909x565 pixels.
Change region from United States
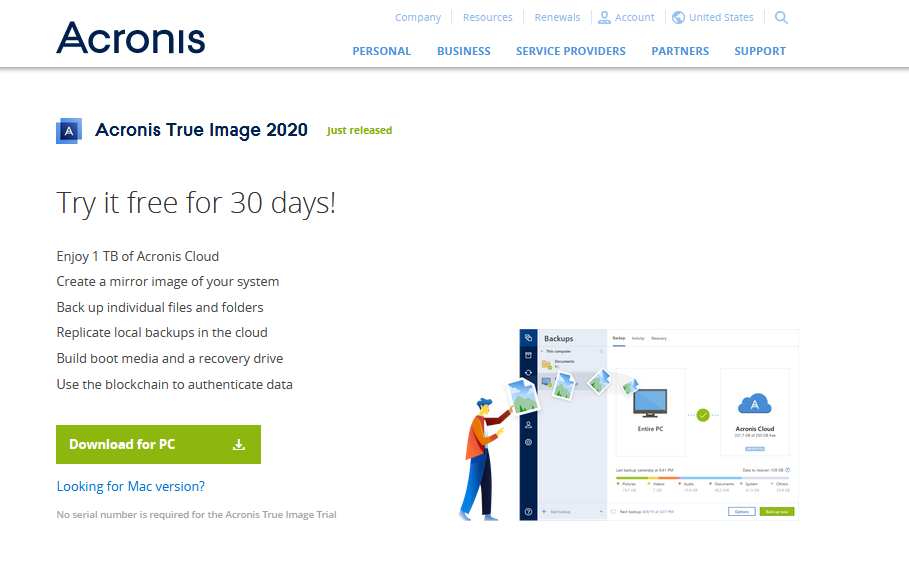point(721,17)
